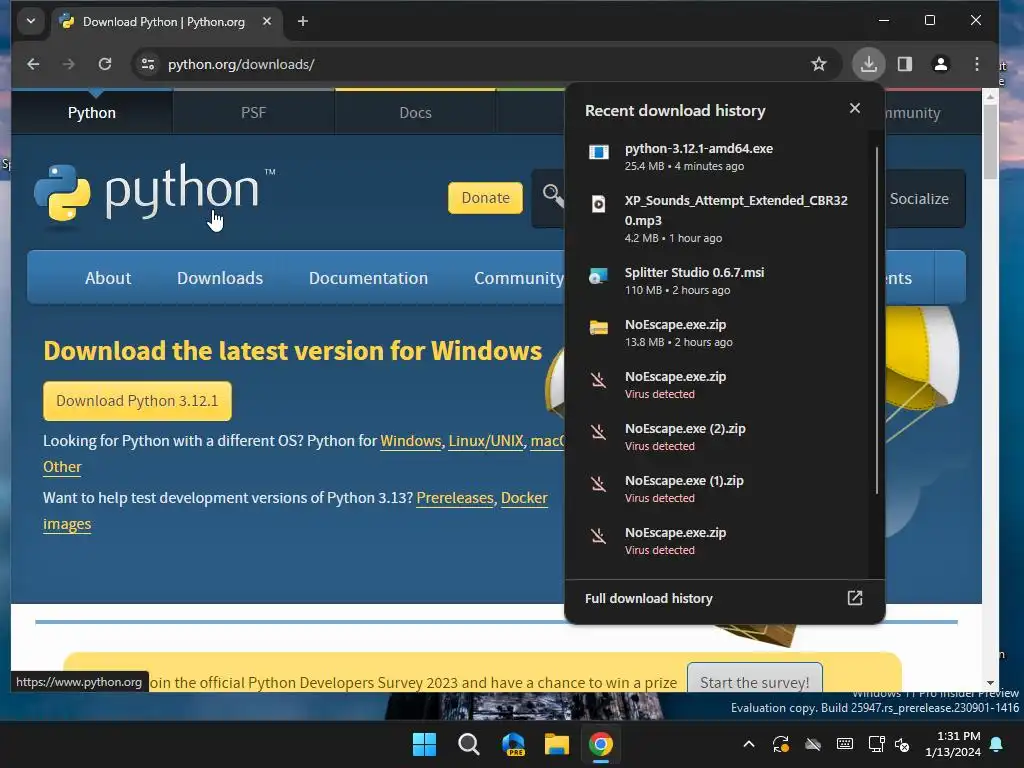Switch to the Docs top tab
This screenshot has width=1024, height=768.
(x=415, y=112)
